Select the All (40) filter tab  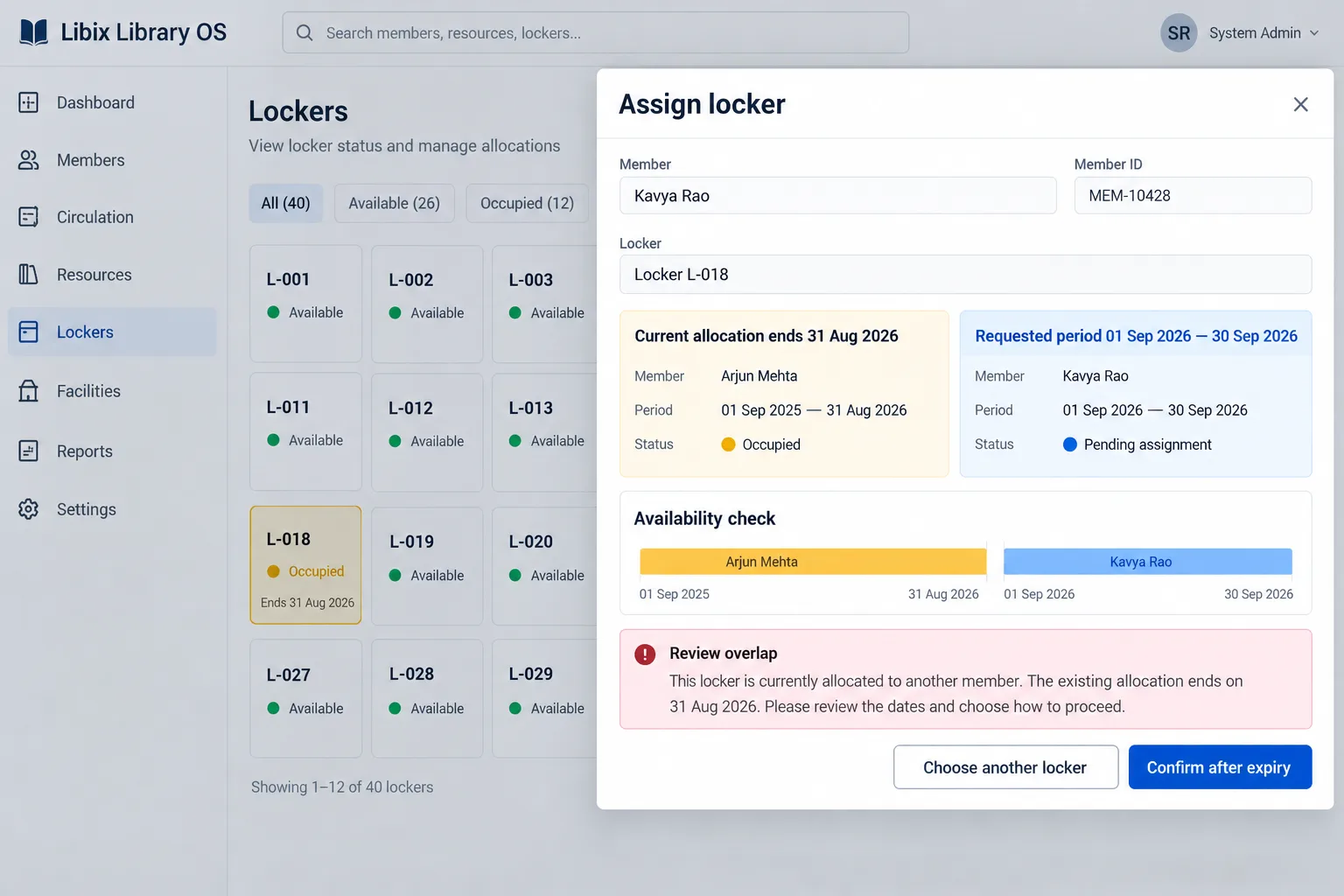click(x=286, y=203)
